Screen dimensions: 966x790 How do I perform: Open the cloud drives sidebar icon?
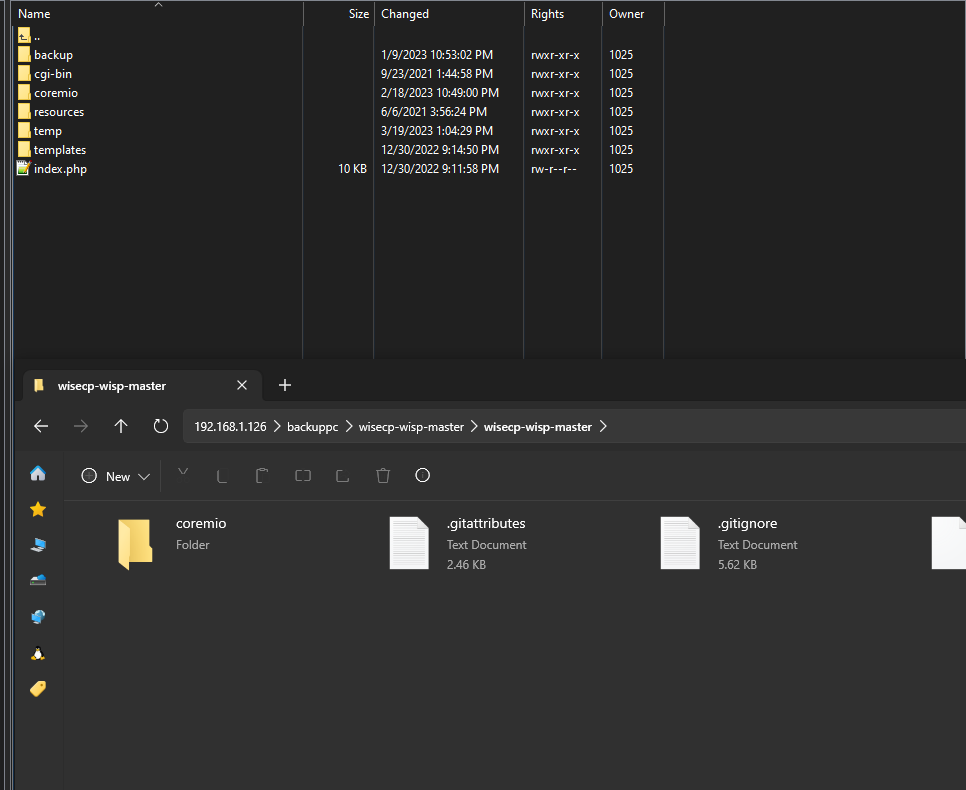[x=38, y=580]
